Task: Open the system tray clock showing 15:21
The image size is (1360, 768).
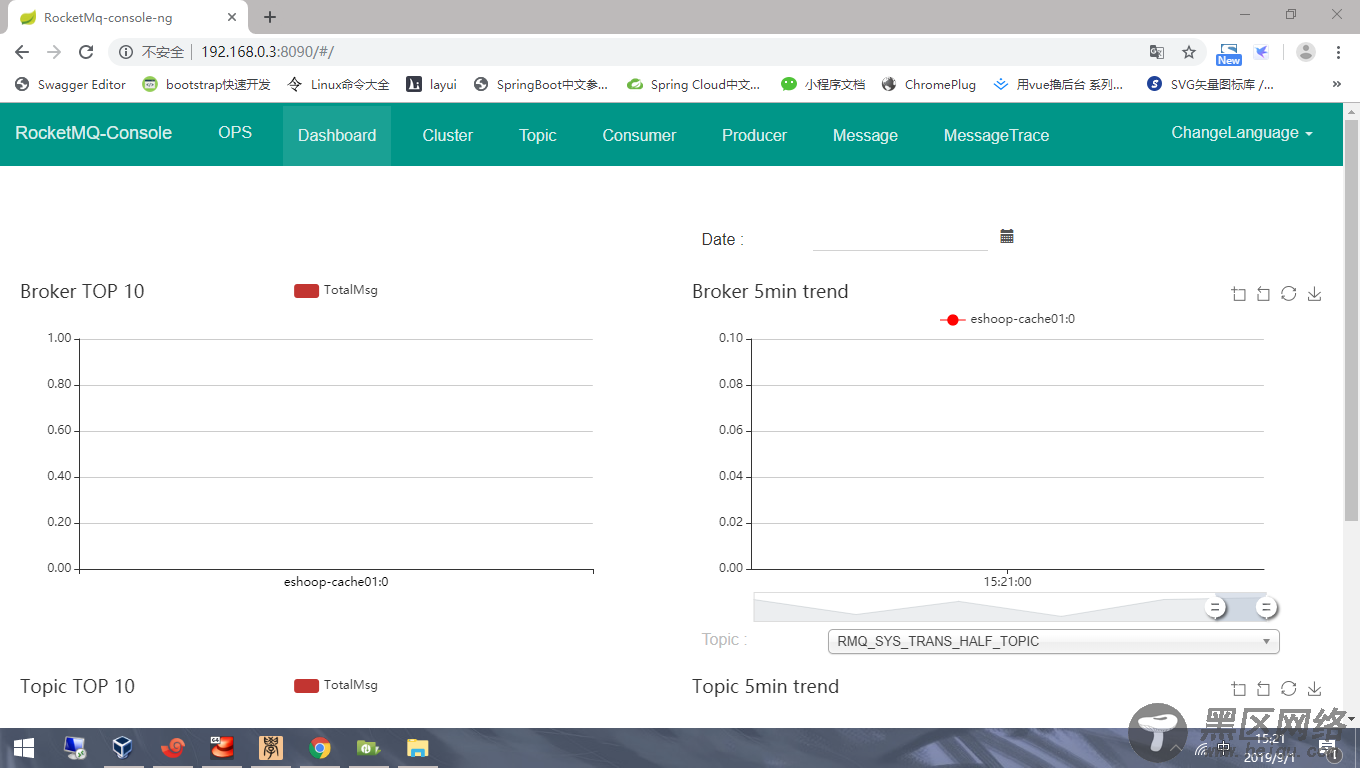Action: pos(1270,748)
